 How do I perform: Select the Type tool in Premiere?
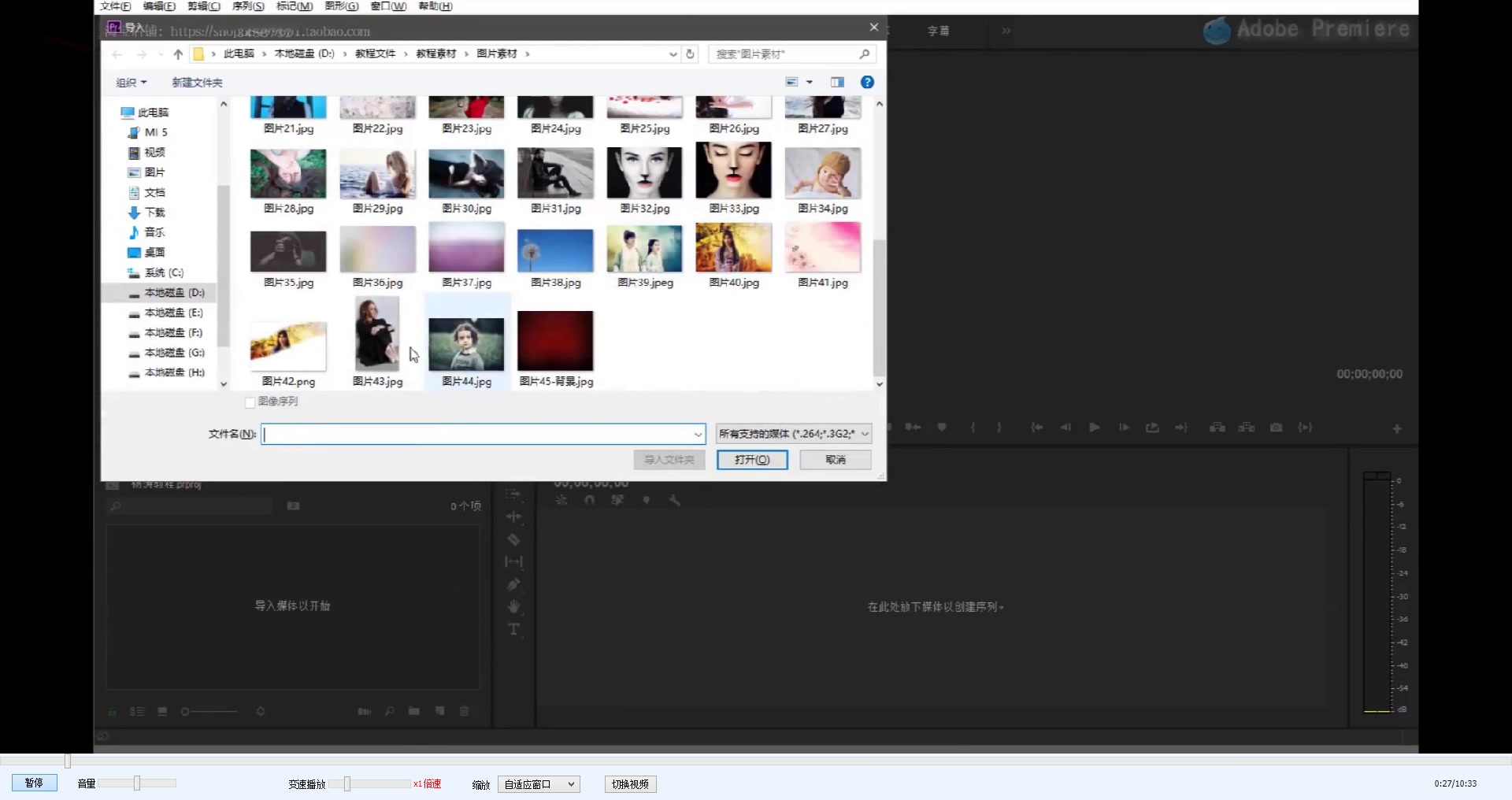click(x=513, y=629)
